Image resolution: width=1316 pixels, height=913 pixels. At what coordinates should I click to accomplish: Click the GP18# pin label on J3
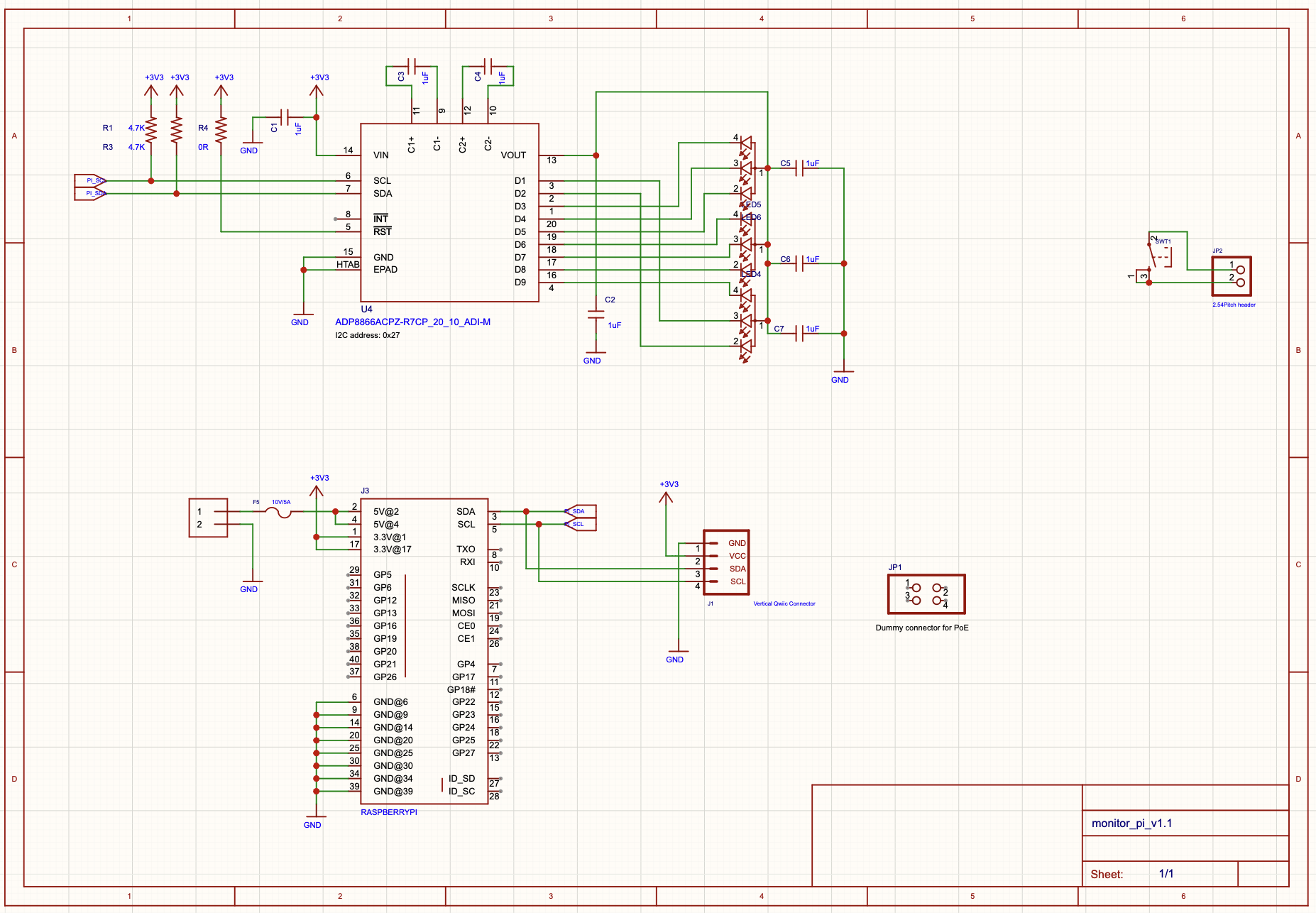[x=461, y=690]
